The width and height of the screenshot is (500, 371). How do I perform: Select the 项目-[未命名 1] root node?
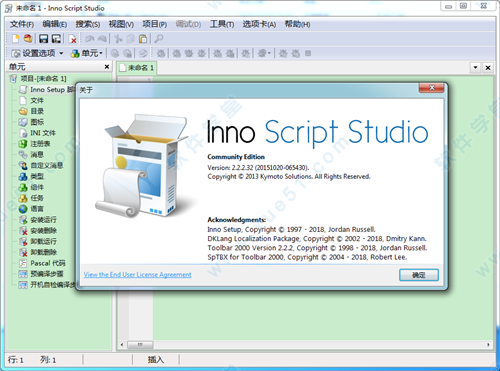click(43, 79)
